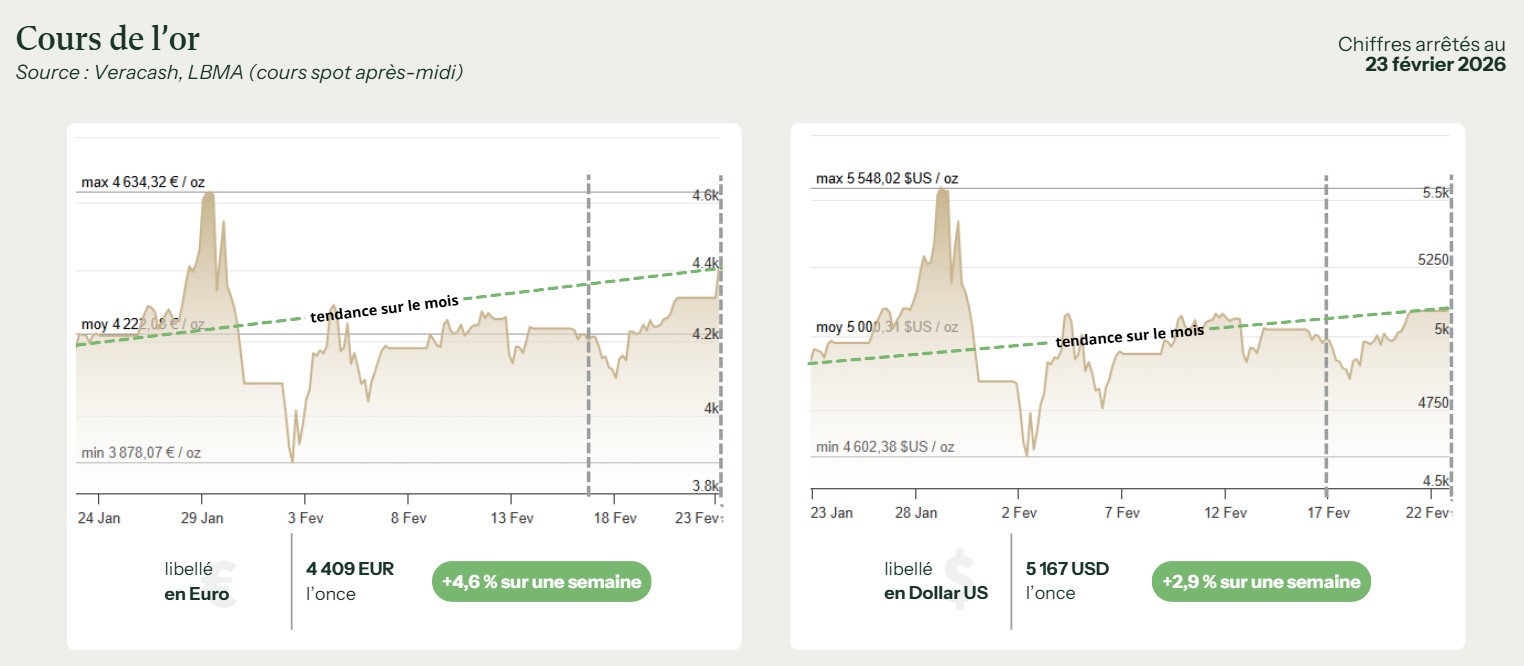Click the 3 Fev tick on Euro chart
Image resolution: width=1524 pixels, height=666 pixels.
point(305,517)
